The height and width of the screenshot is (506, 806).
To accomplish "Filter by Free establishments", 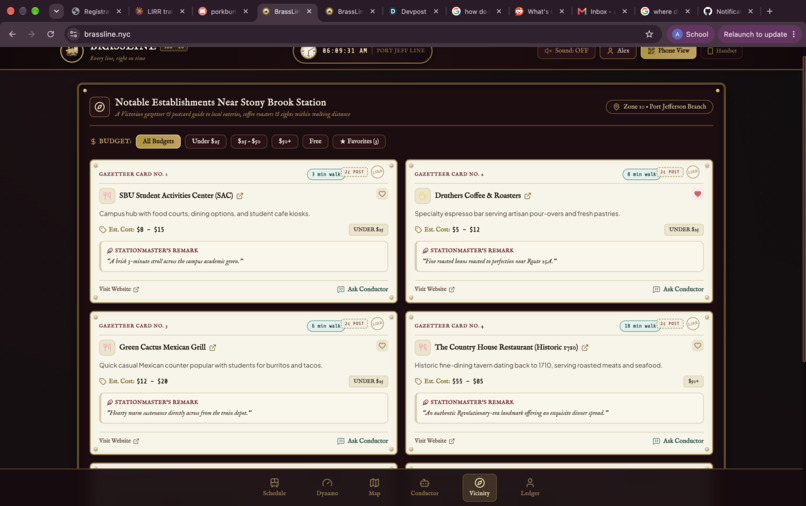I will tap(315, 141).
